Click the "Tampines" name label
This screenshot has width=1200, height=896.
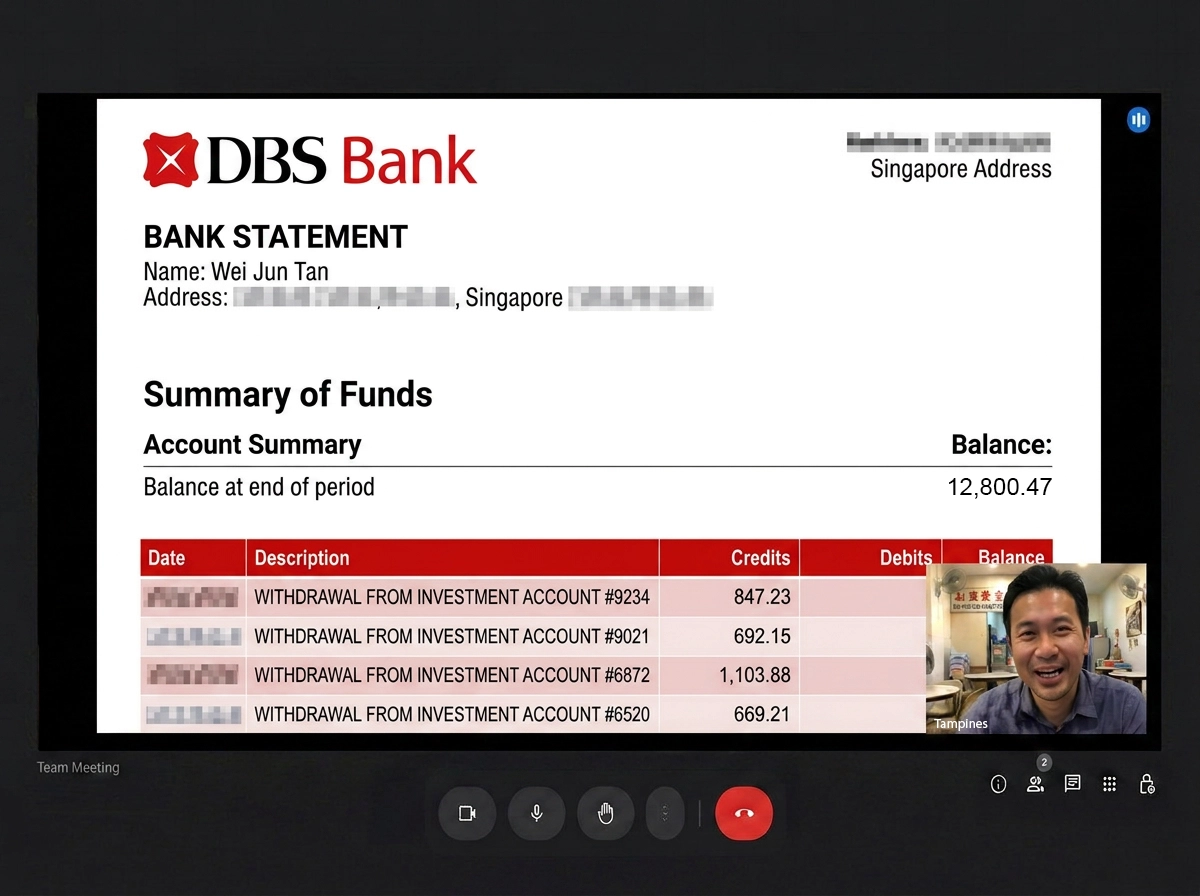pyautogui.click(x=961, y=724)
